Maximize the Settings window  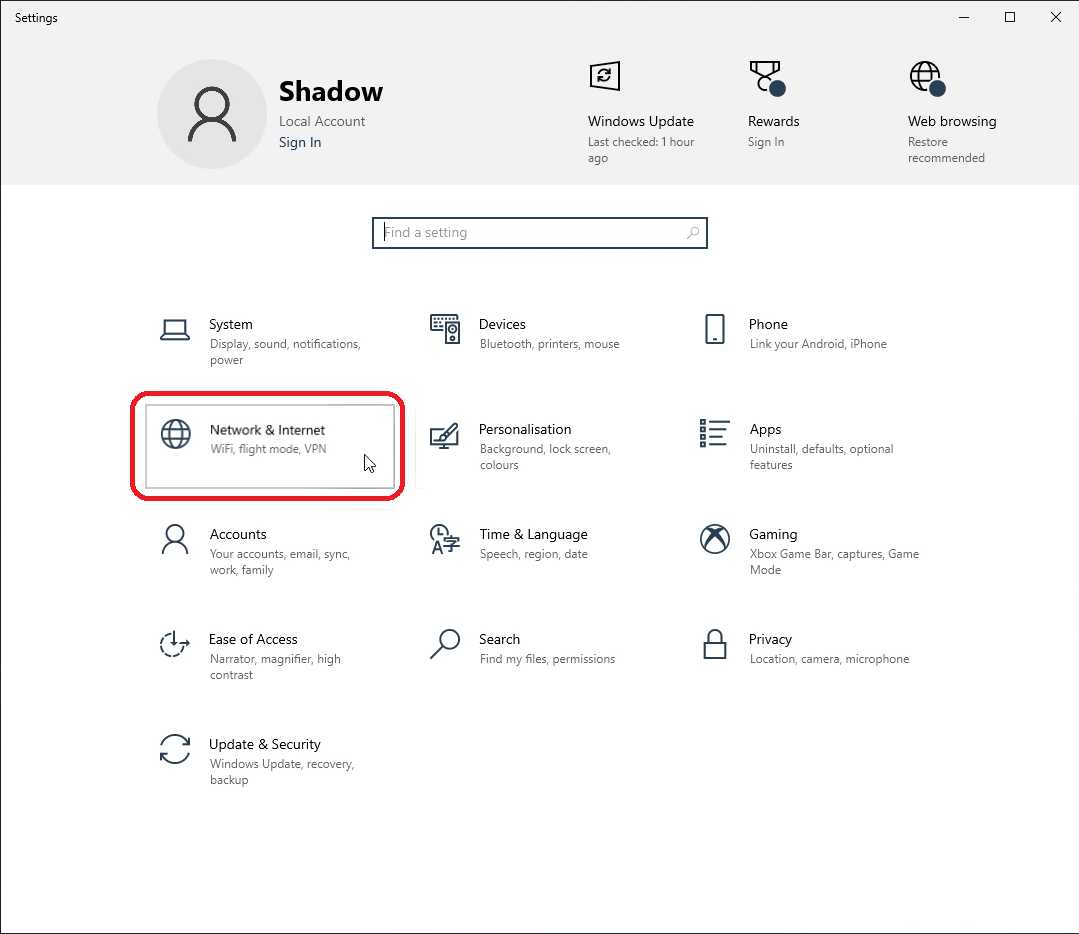(1010, 17)
